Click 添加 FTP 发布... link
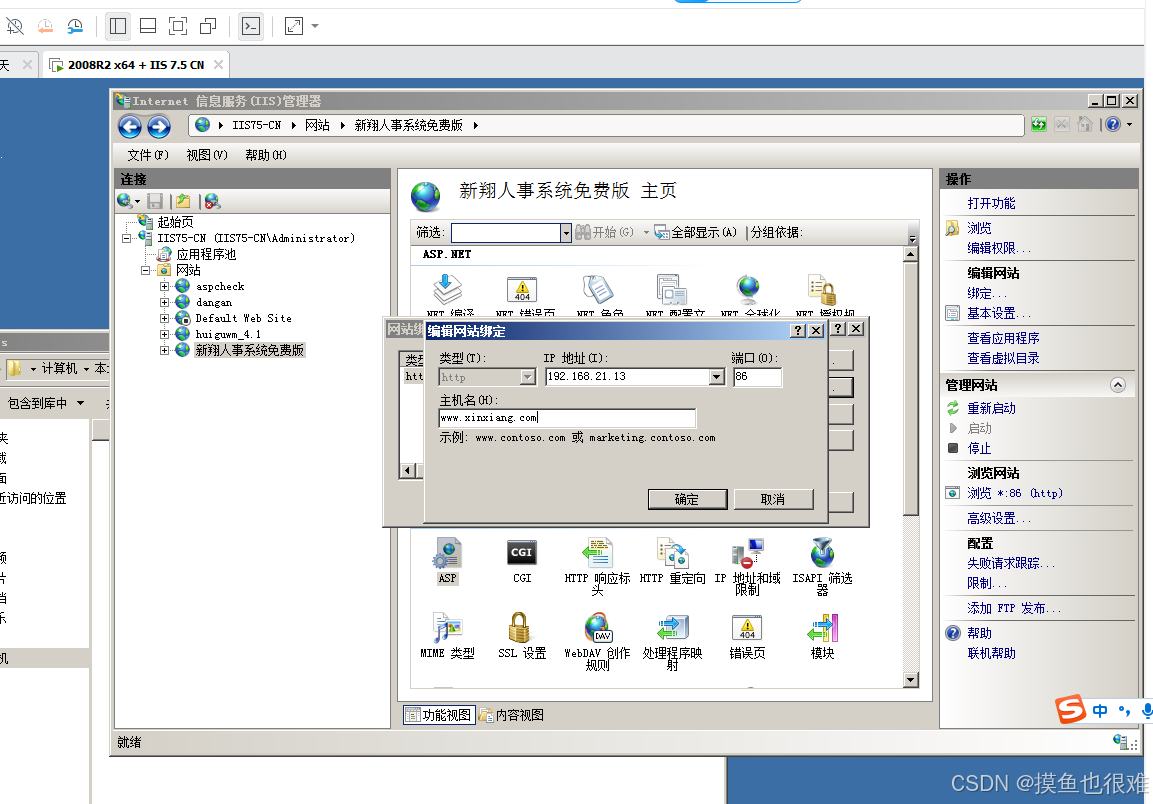The image size is (1153, 804). tap(1014, 608)
